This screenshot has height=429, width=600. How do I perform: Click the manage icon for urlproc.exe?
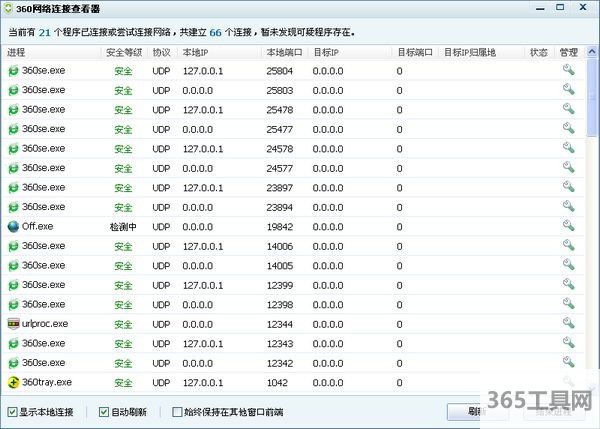coord(568,324)
